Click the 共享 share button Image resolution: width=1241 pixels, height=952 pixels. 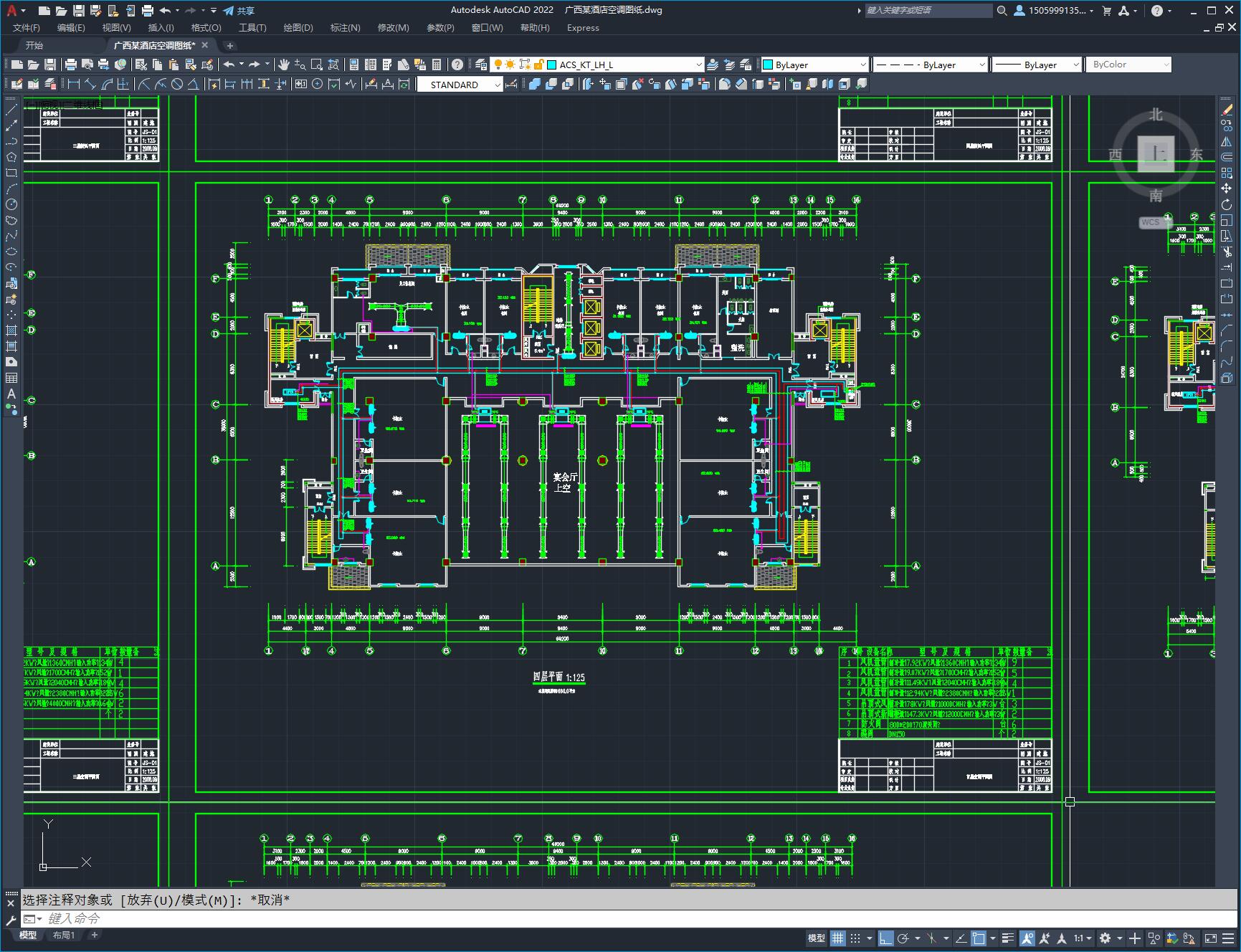pos(239,10)
